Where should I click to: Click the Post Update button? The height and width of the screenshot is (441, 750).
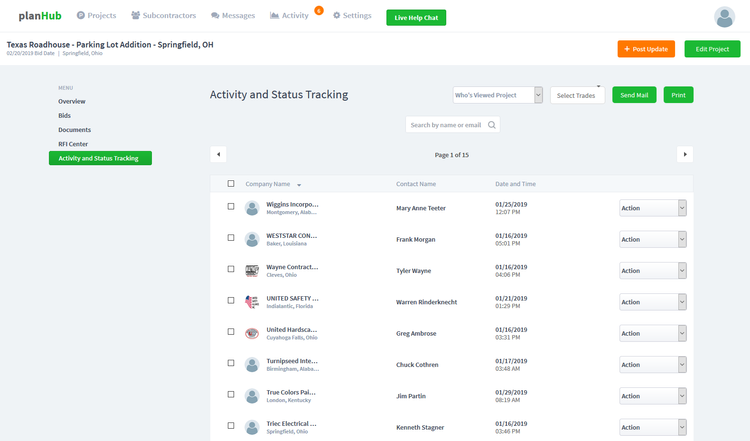tap(646, 49)
